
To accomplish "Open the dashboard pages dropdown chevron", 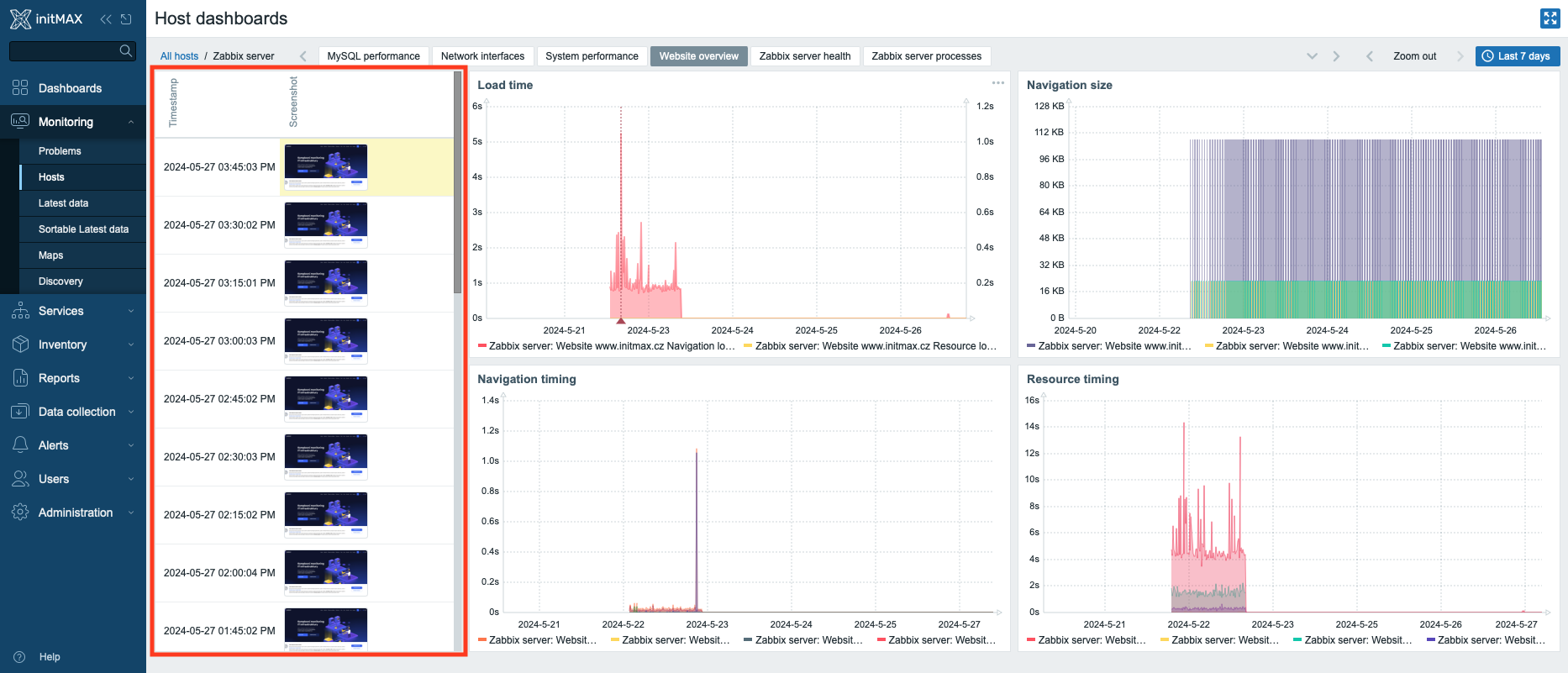I will (x=1312, y=56).
